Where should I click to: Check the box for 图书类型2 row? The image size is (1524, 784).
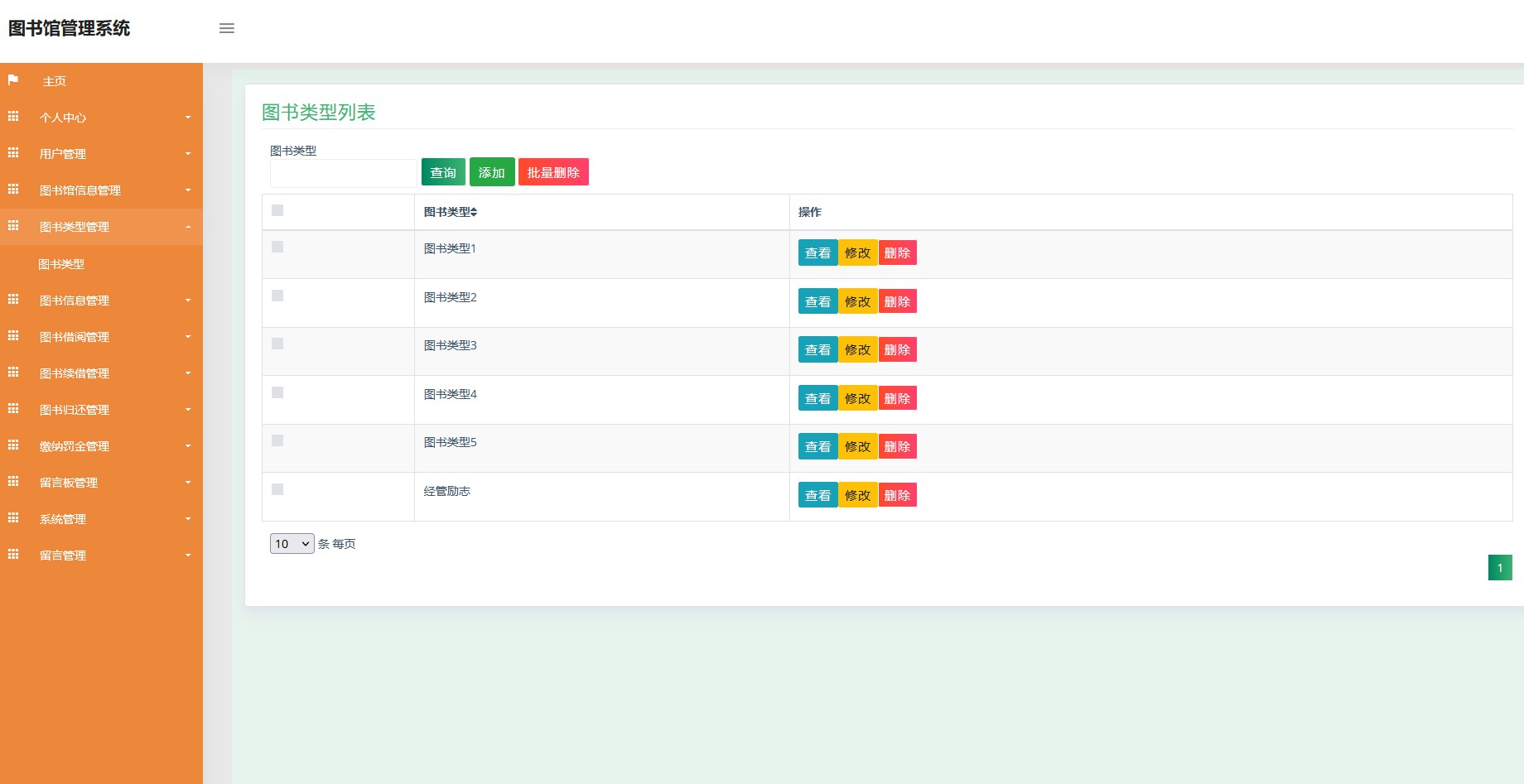277,296
